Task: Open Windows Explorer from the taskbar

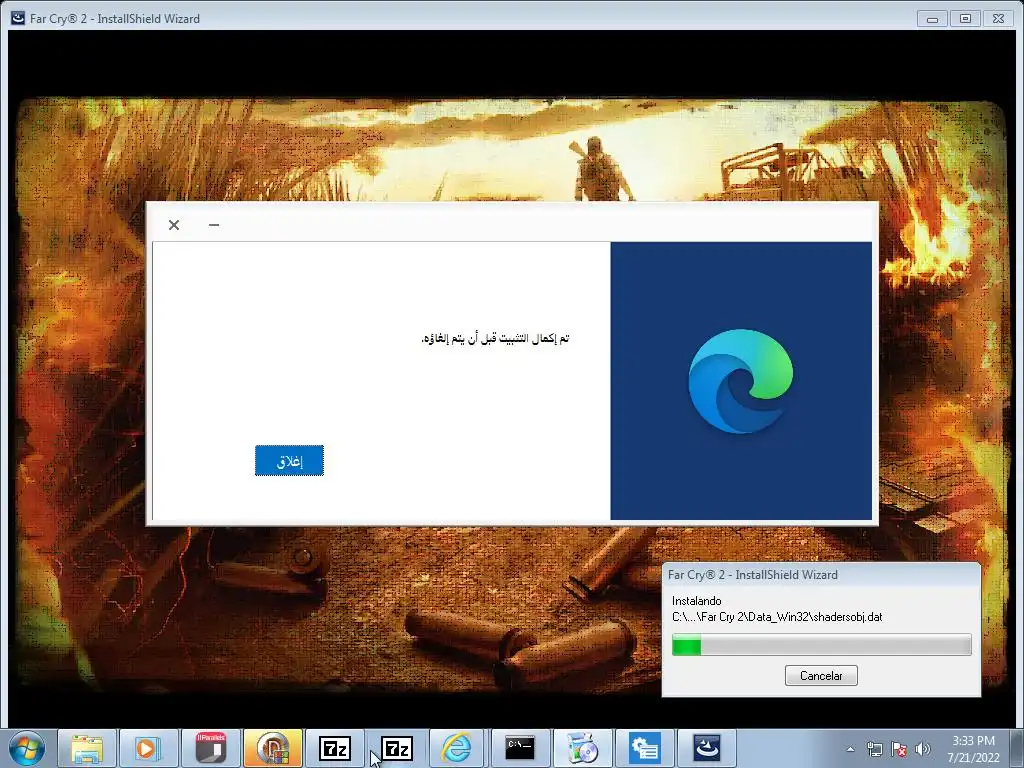Action: click(x=87, y=748)
